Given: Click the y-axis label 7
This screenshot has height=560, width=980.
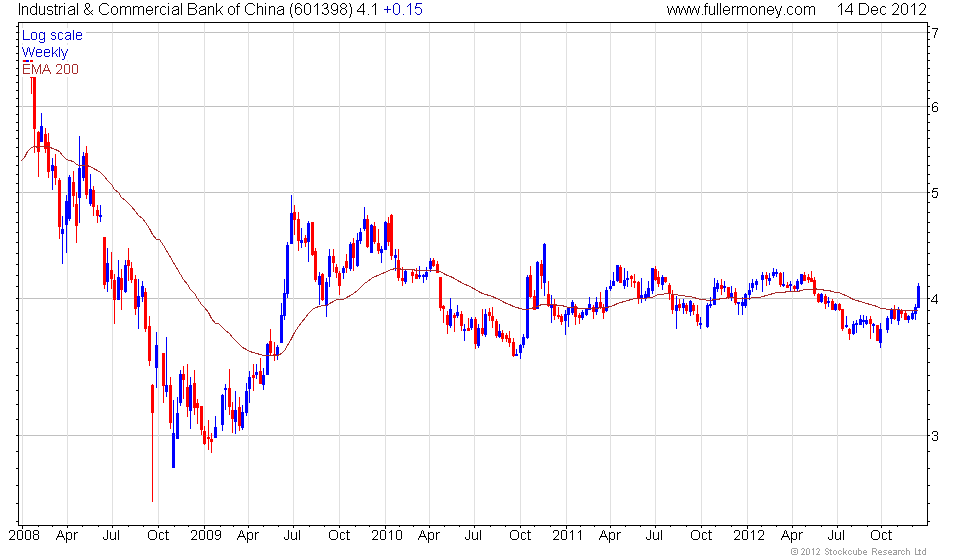Looking at the screenshot, I should [x=935, y=32].
